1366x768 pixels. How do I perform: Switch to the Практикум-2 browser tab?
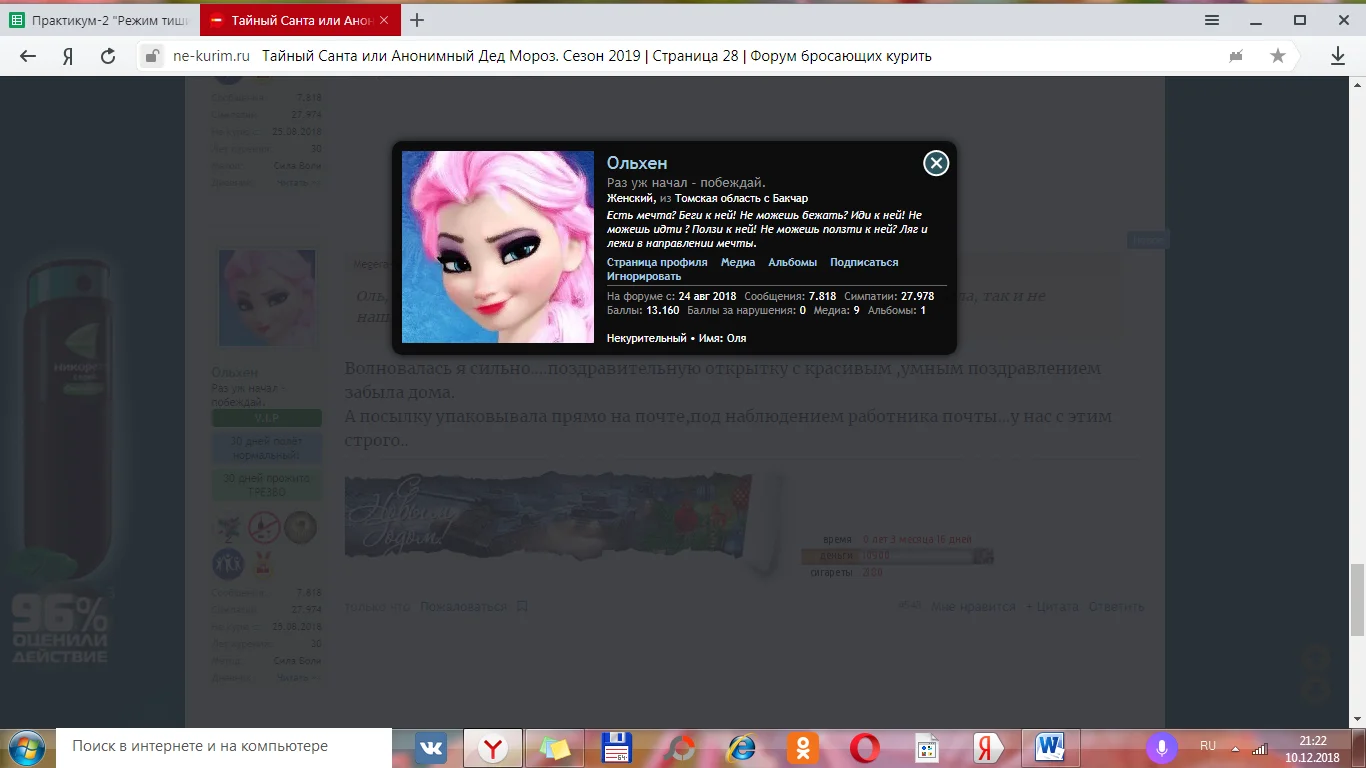pos(100,20)
